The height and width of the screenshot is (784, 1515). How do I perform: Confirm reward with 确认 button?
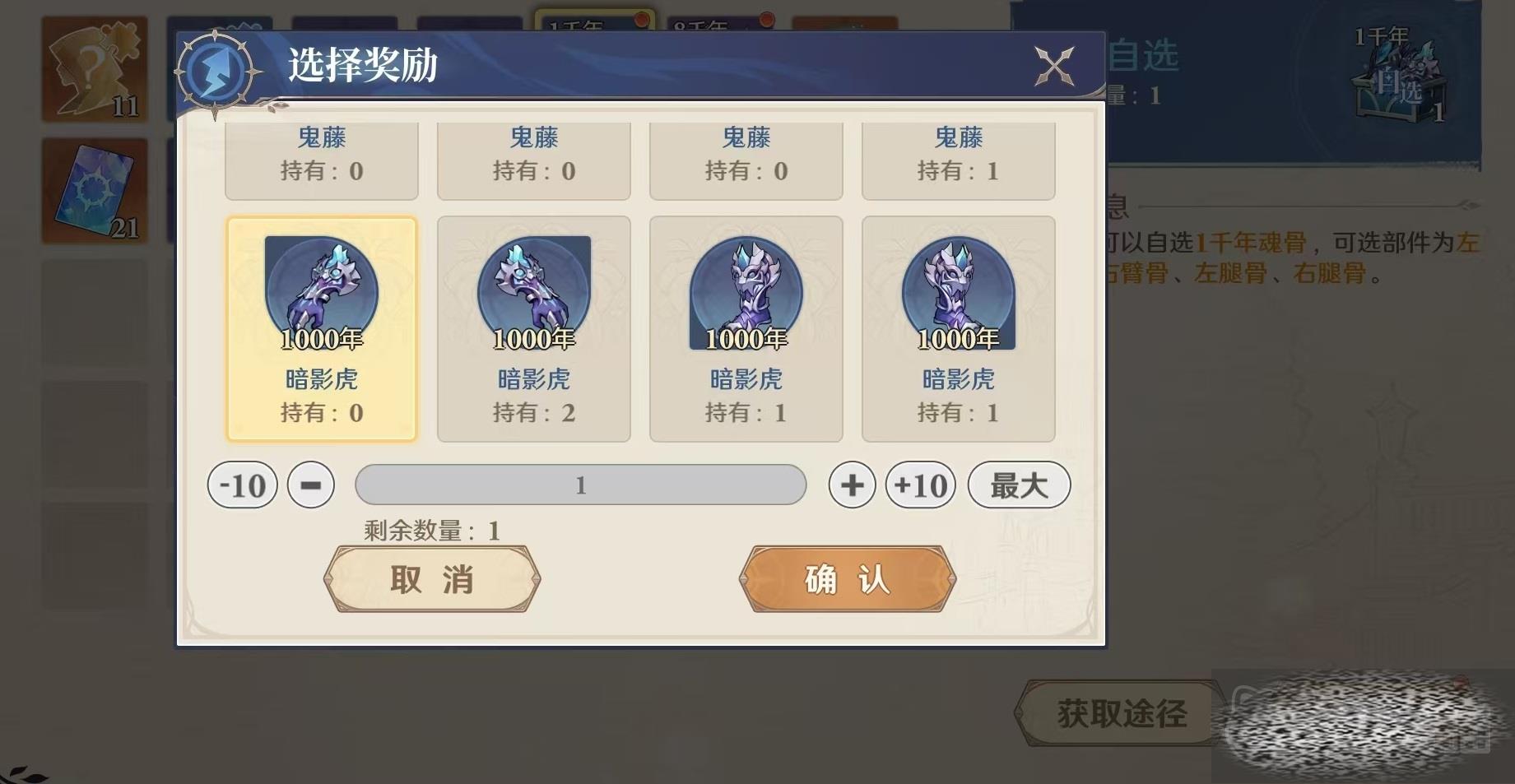pyautogui.click(x=848, y=579)
